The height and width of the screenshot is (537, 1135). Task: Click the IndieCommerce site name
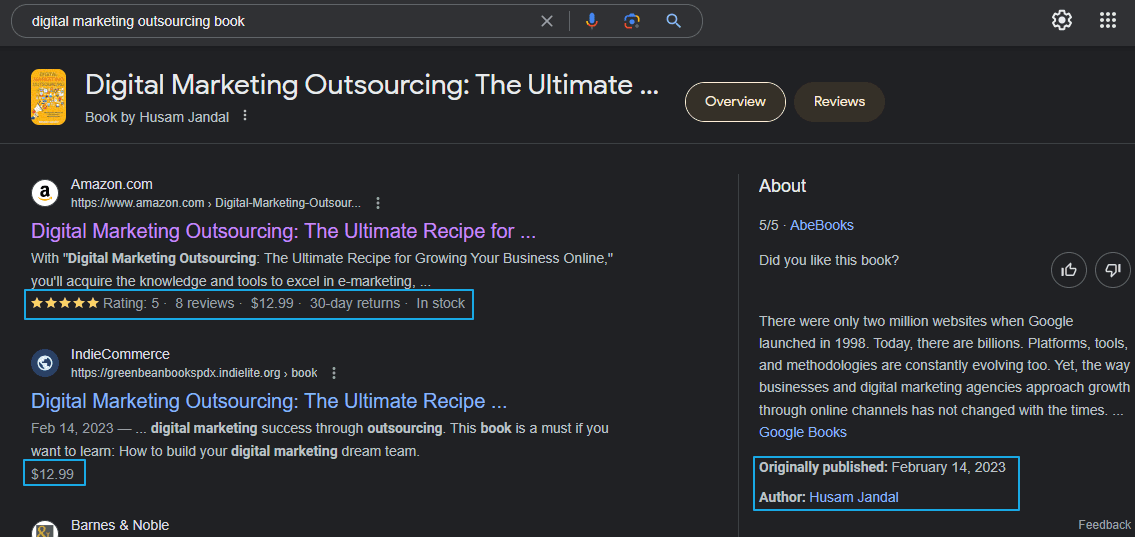(120, 355)
